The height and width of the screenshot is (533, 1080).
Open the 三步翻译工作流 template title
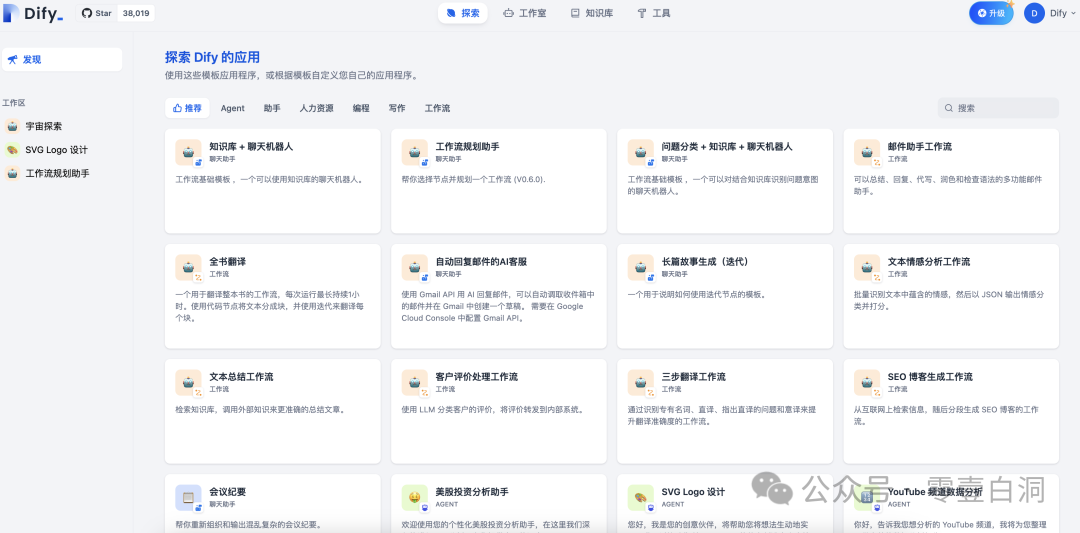[x=694, y=377]
